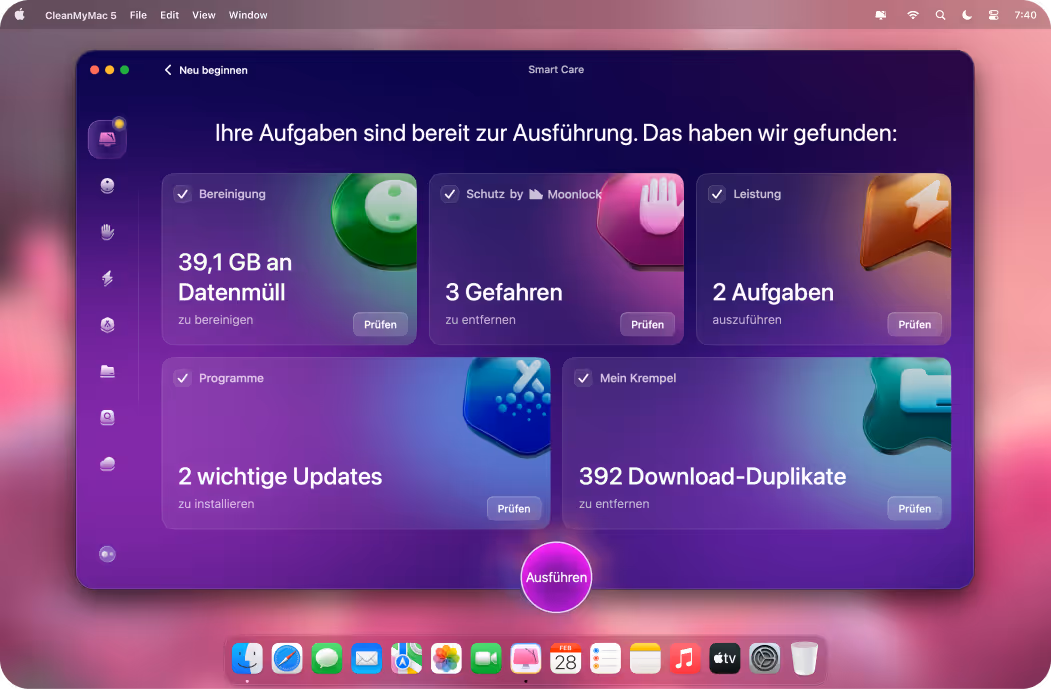The image size is (1051, 689).
Task: Open the My Clutter folder icon in sidebar
Action: [x=107, y=371]
